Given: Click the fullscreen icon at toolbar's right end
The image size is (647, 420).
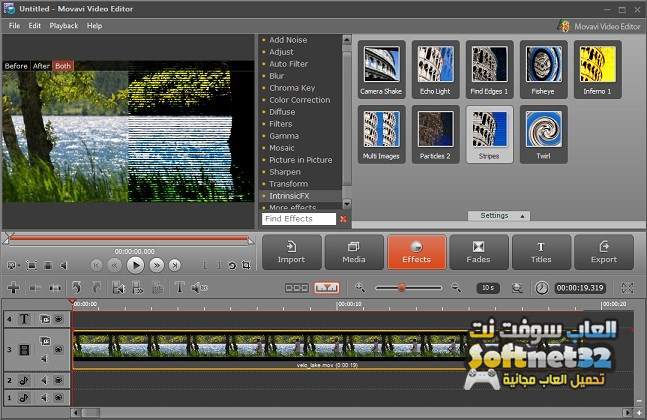Looking at the screenshot, I should 628,288.
